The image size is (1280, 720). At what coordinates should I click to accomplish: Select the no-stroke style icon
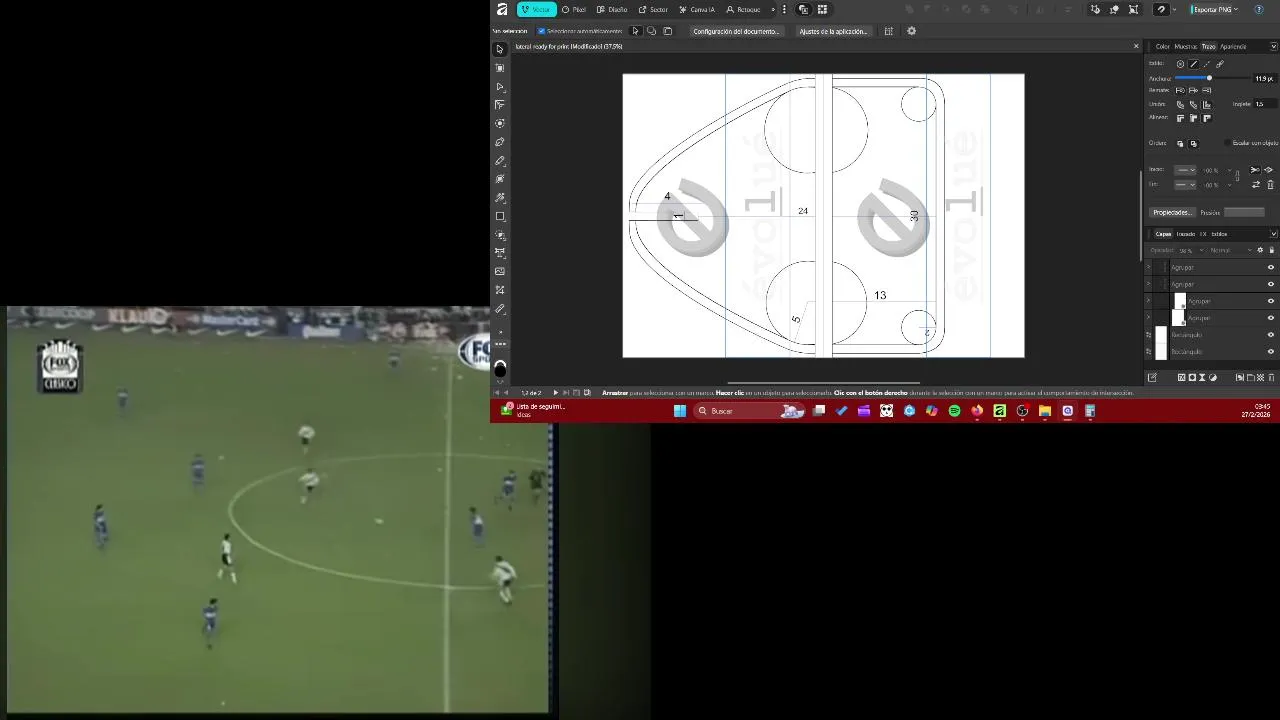point(1180,64)
